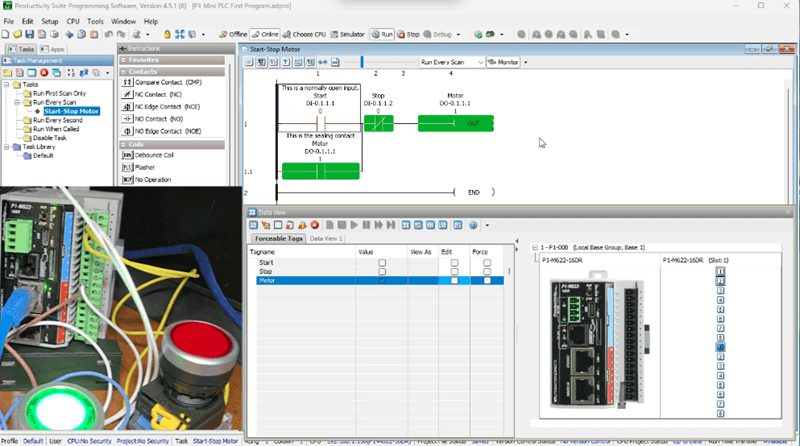Click the Offline button
800x446 pixels.
click(233, 34)
